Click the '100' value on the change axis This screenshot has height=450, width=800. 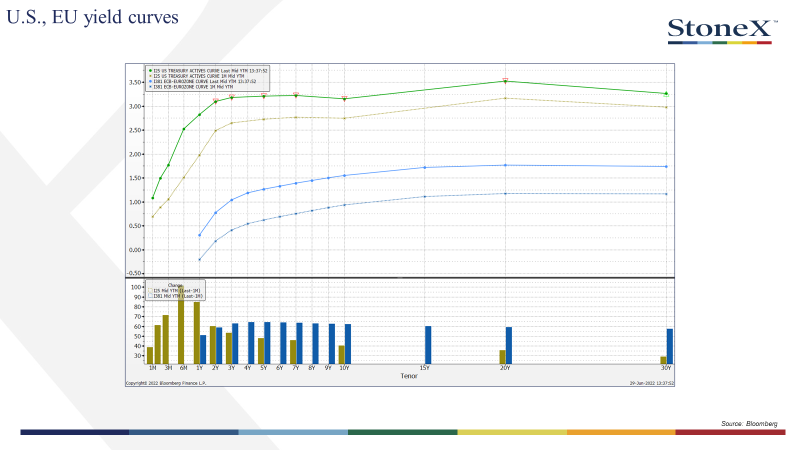click(136, 287)
